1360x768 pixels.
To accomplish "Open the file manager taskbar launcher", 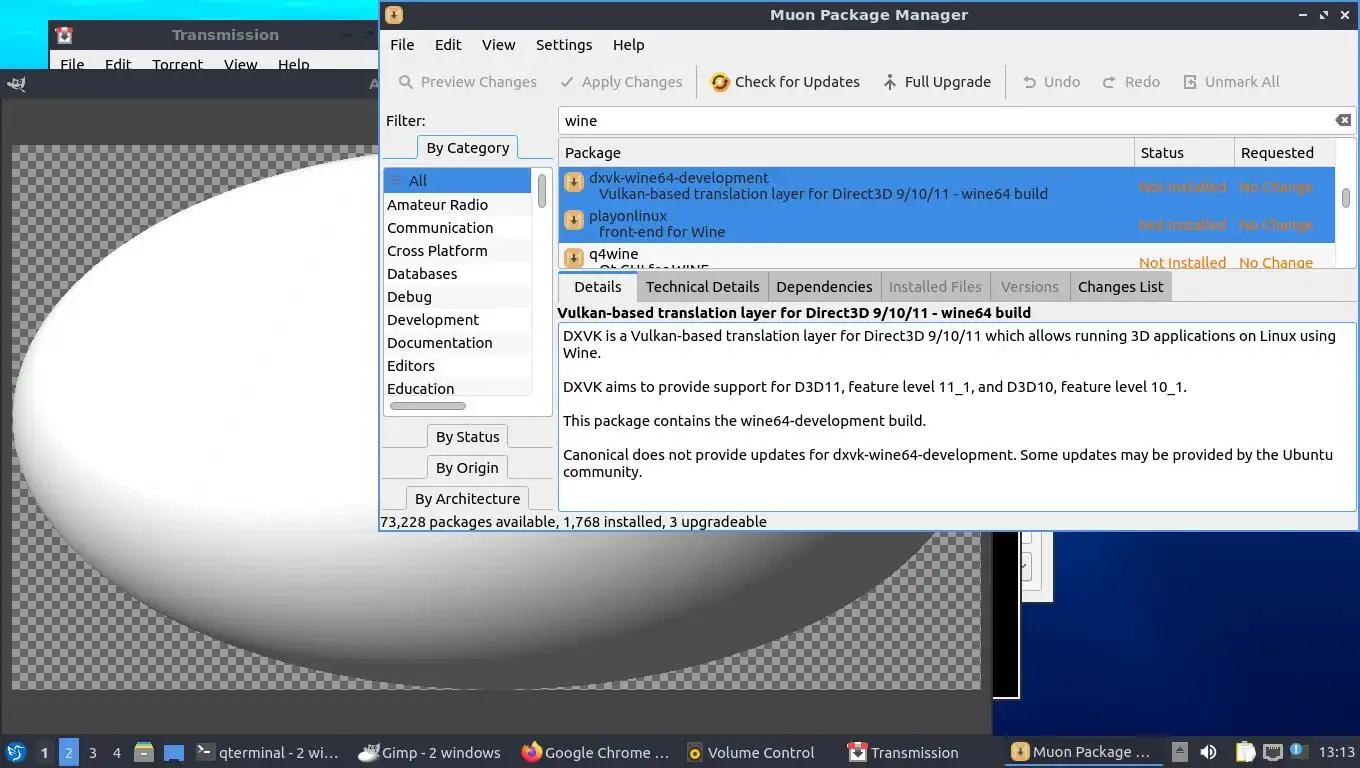I will (144, 752).
